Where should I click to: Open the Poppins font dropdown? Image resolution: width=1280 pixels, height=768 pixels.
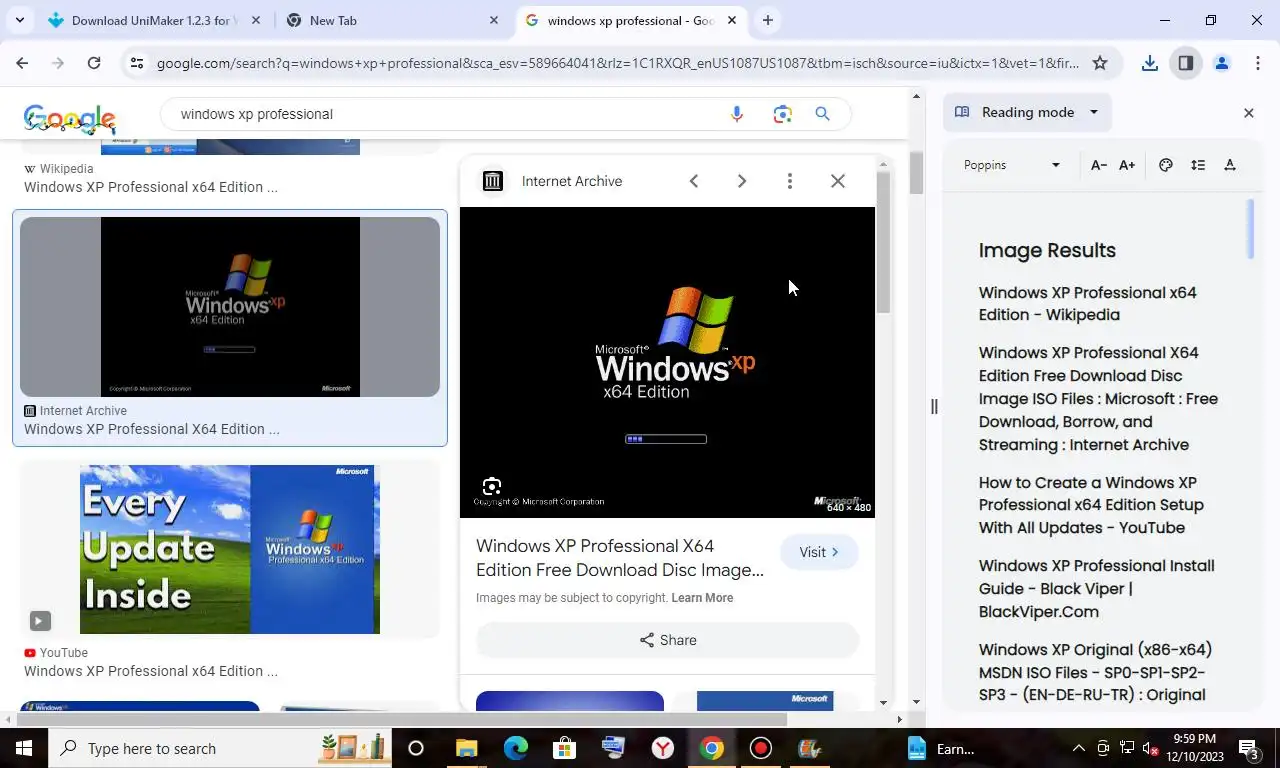[1012, 165]
